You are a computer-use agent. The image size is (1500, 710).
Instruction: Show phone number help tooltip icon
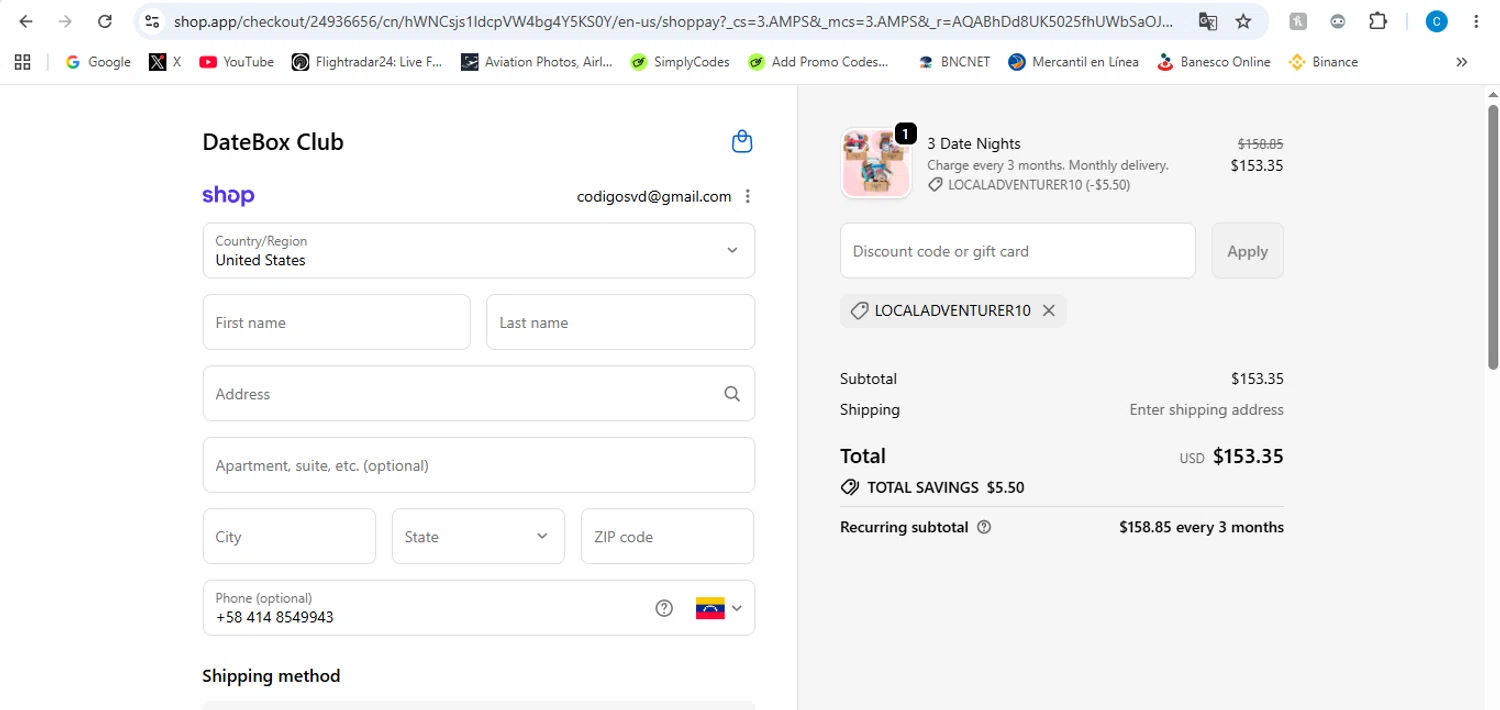[664, 608]
